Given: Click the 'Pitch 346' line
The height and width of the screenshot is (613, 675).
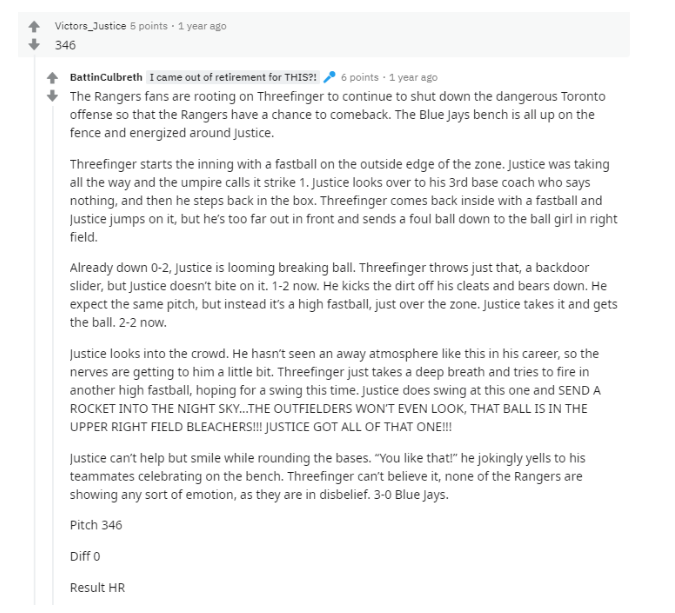Looking at the screenshot, I should tap(96, 525).
